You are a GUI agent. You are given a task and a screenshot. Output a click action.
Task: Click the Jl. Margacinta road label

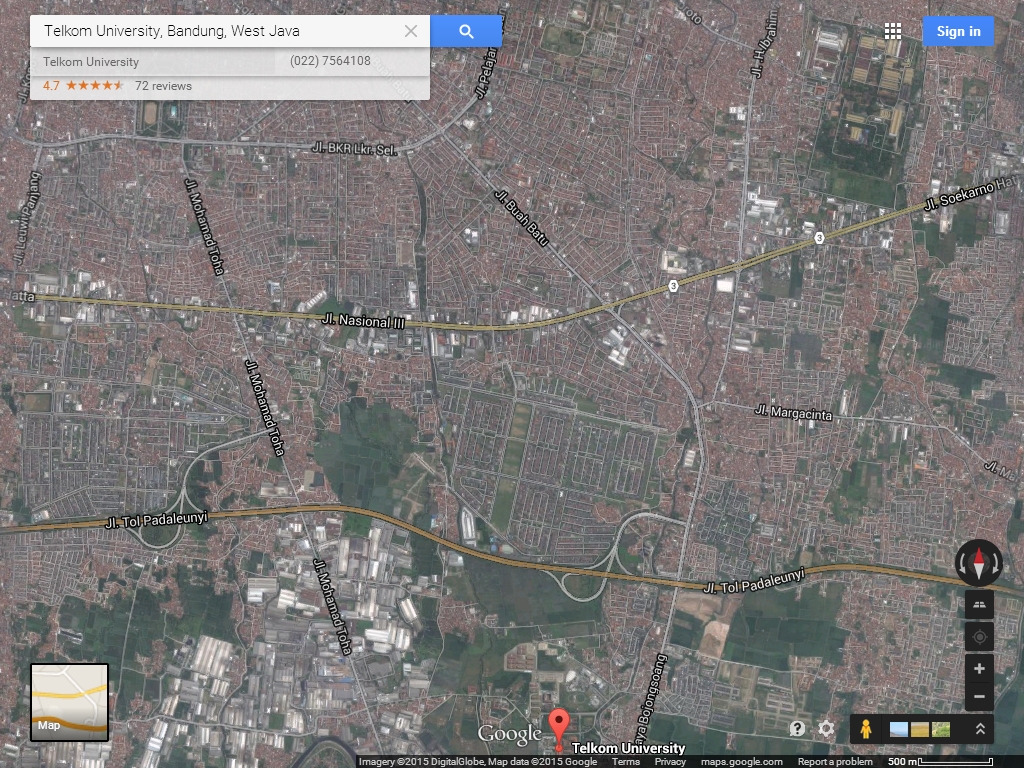pyautogui.click(x=793, y=412)
